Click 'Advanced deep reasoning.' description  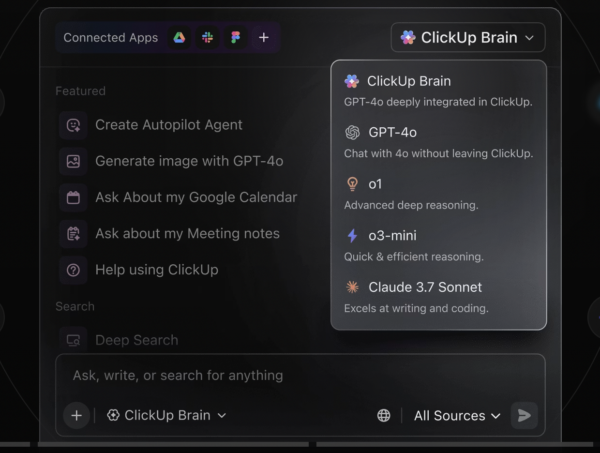411,205
